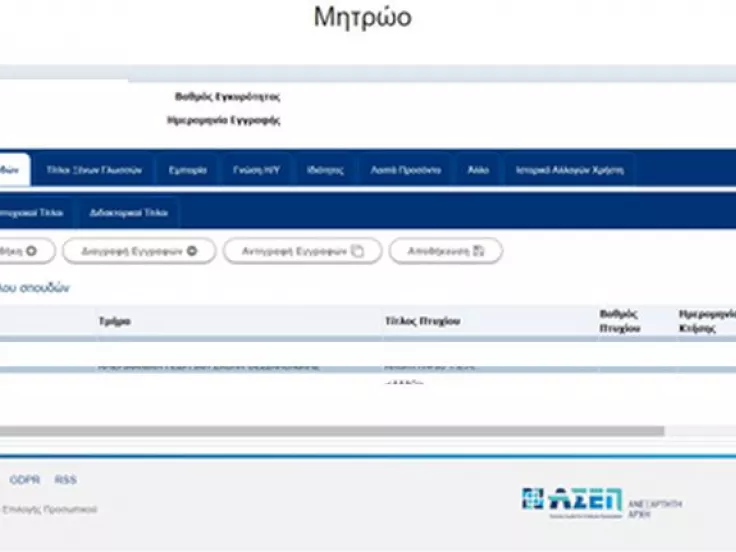Select the Διδακτορικοί Τίτλοι sub-tab
Screen dimensions: 736x552
pos(128,212)
